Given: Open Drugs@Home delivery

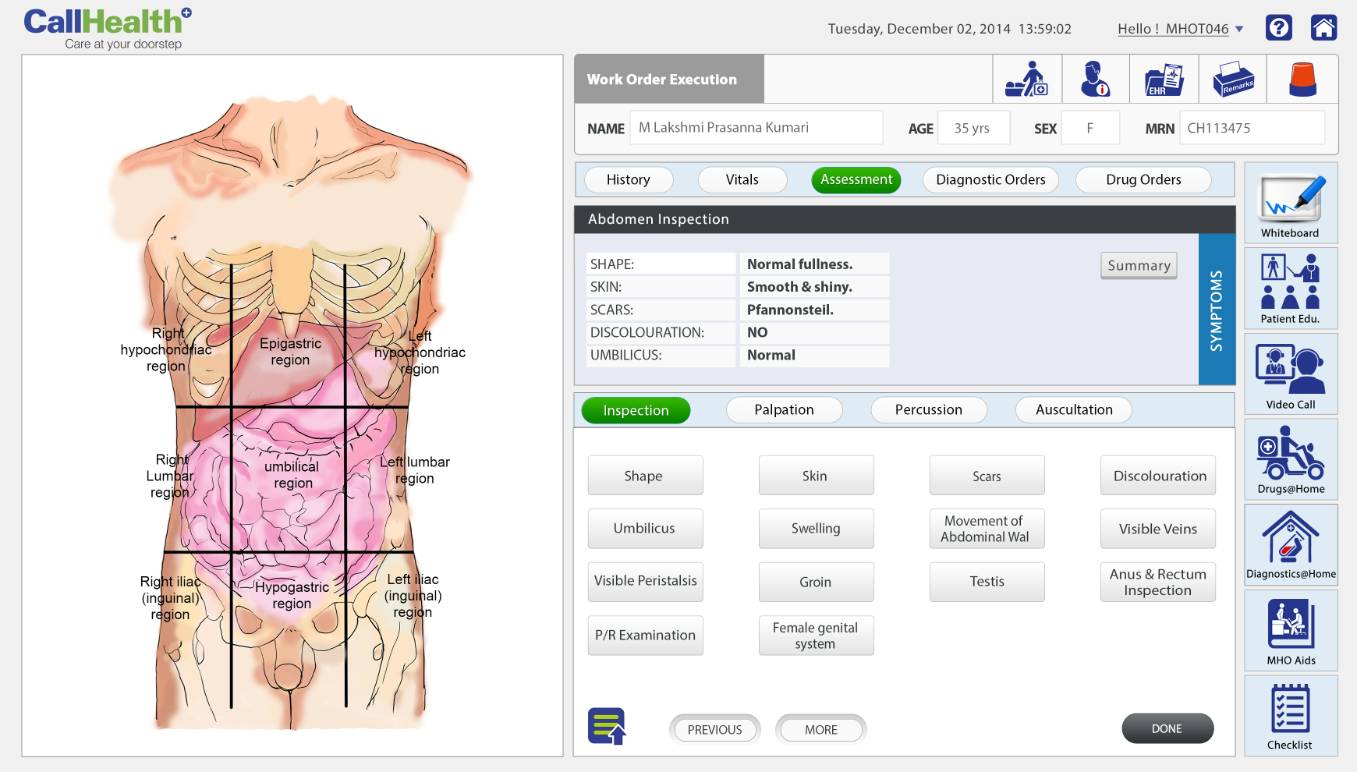Looking at the screenshot, I should 1291,459.
